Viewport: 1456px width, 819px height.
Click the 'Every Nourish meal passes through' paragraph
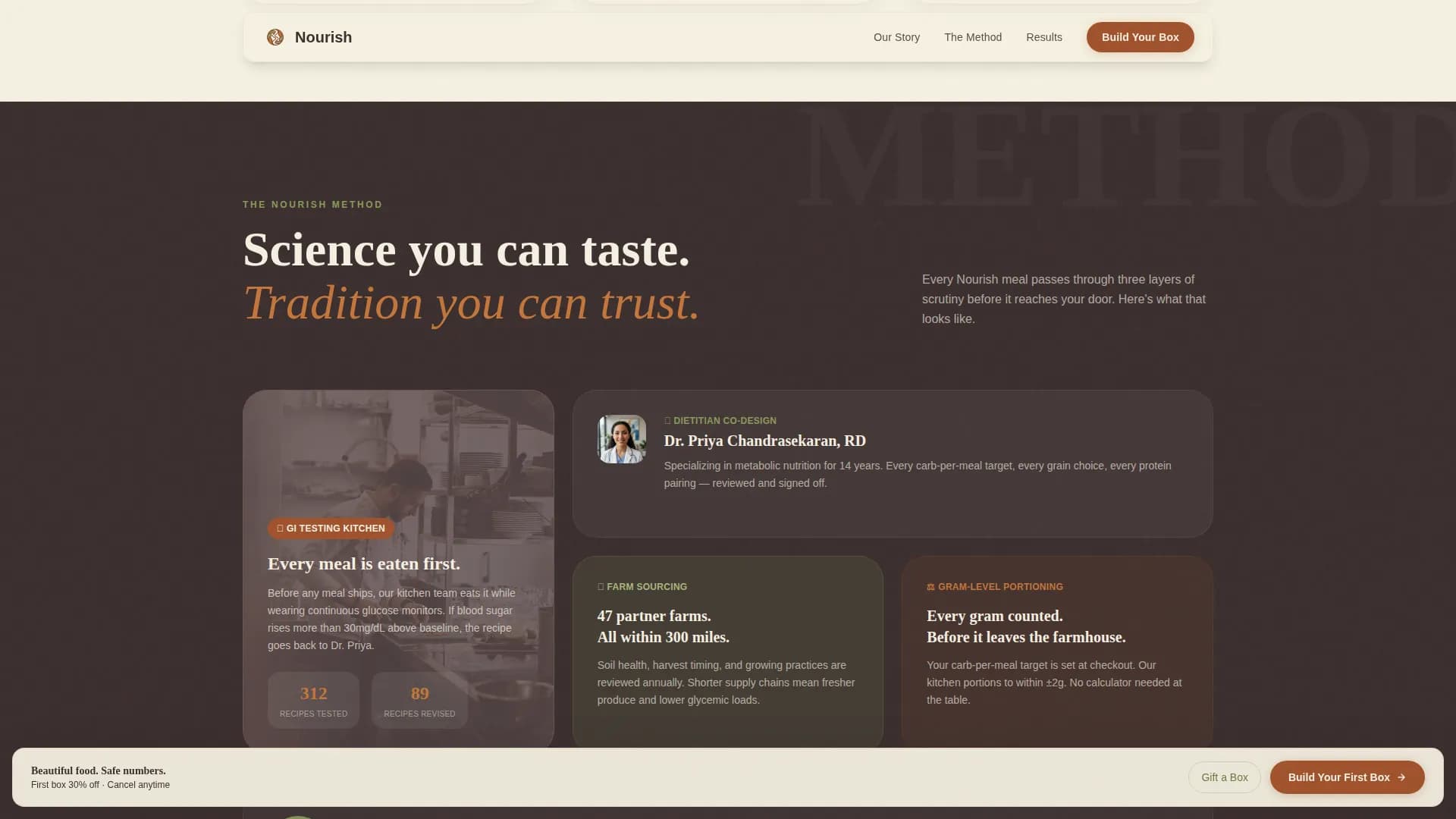[1063, 300]
